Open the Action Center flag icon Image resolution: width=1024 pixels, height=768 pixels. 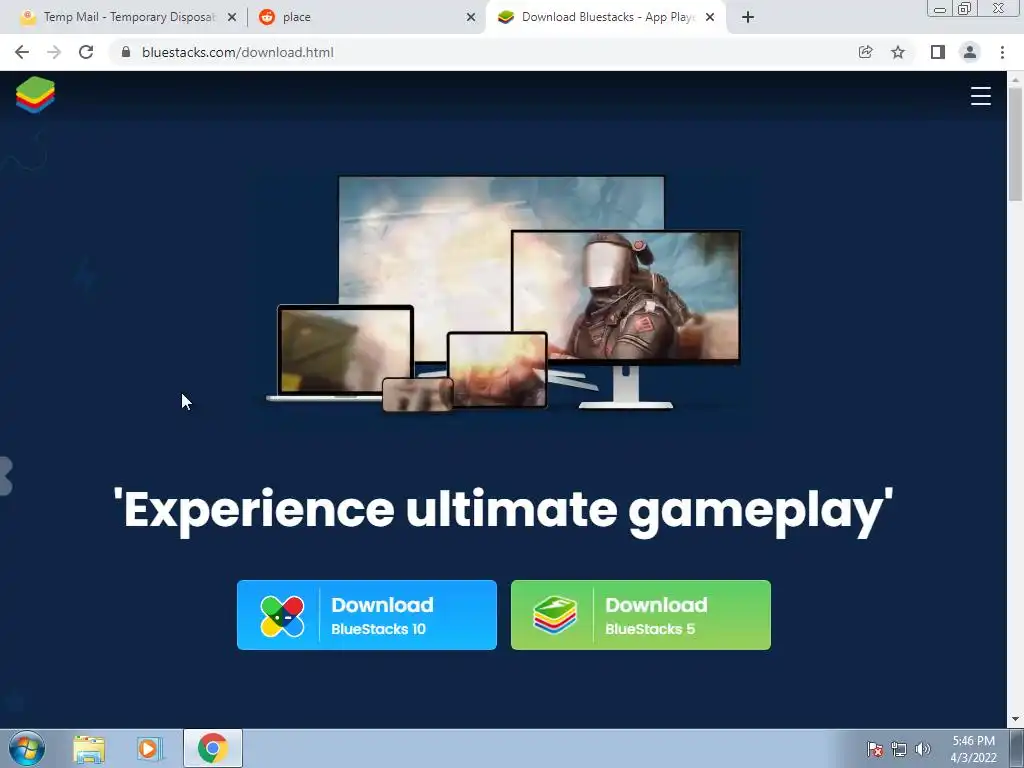875,749
